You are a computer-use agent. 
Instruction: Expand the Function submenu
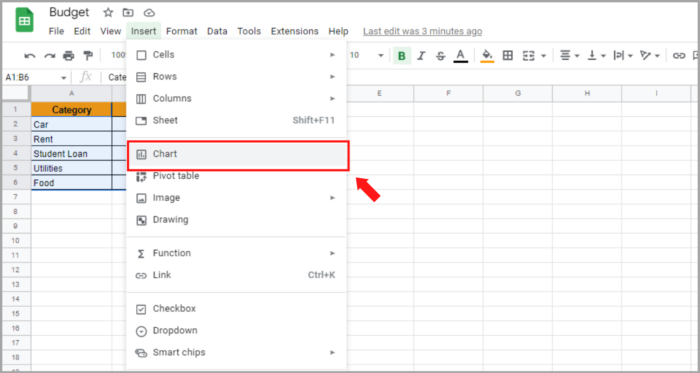236,253
